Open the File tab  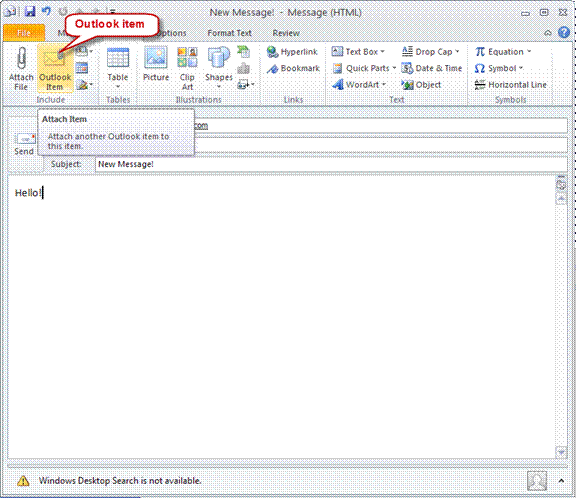click(24, 33)
